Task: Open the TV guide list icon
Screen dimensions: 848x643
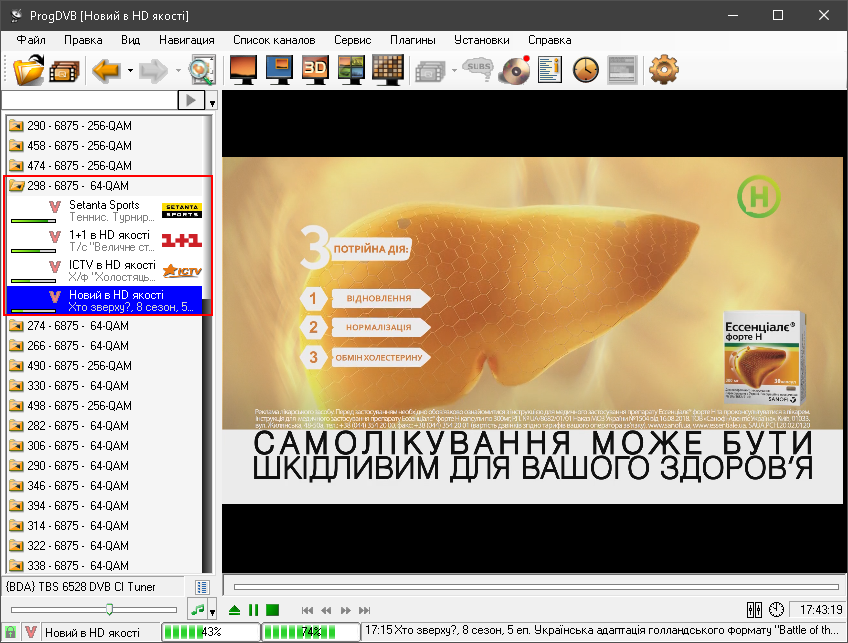Action: pyautogui.click(x=550, y=70)
